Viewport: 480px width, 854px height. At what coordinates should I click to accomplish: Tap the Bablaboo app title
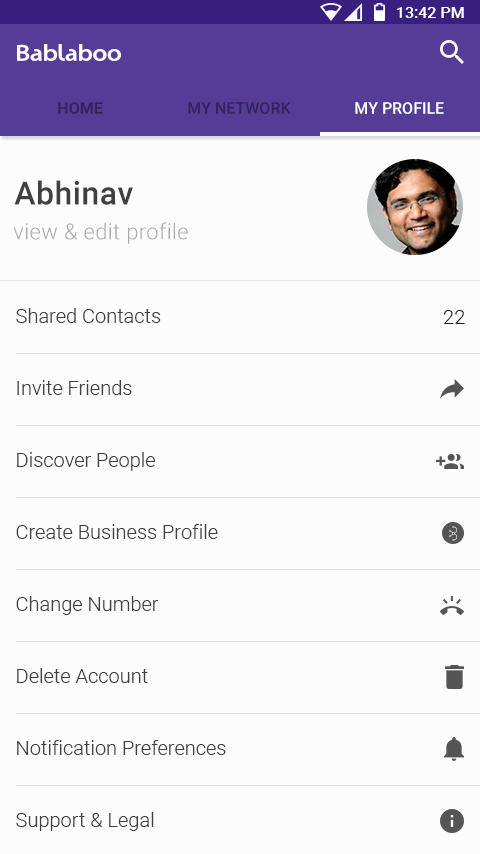pyautogui.click(x=69, y=53)
